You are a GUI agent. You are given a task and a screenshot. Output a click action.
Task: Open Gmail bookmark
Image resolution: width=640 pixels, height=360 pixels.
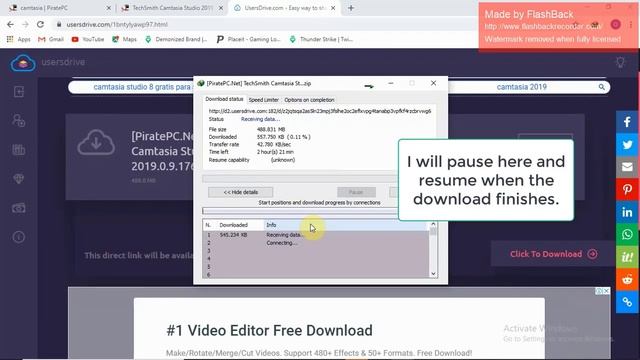51,39
